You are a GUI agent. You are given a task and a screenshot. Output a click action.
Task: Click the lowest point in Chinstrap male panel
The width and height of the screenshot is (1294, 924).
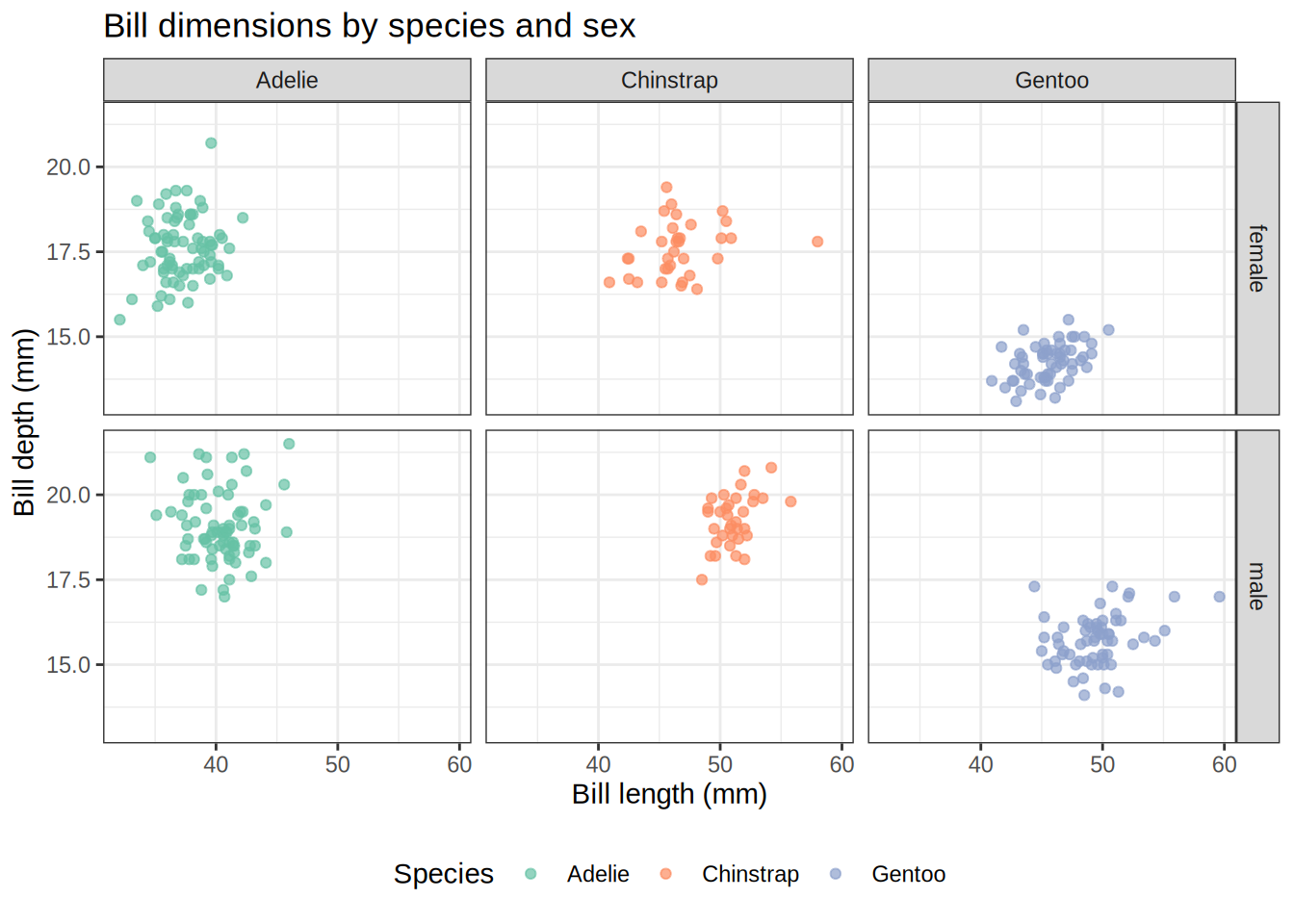point(702,579)
